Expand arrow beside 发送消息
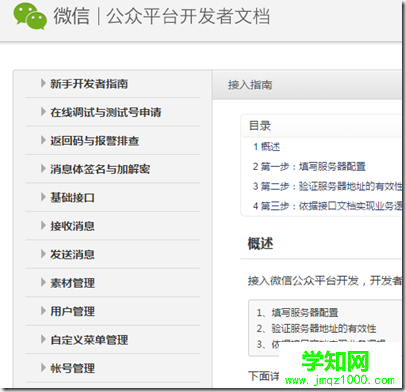 pyautogui.click(x=43, y=254)
